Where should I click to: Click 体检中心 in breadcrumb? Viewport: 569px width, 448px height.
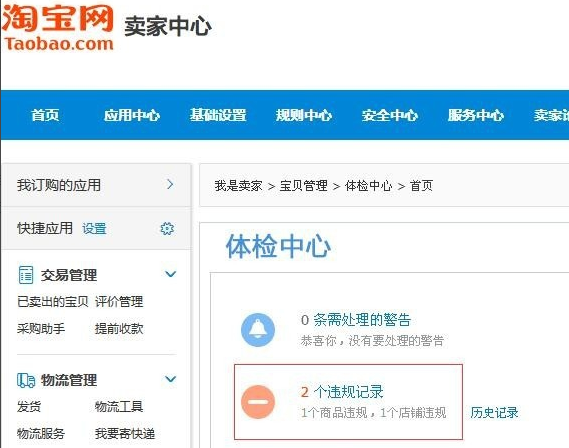pyautogui.click(x=368, y=186)
